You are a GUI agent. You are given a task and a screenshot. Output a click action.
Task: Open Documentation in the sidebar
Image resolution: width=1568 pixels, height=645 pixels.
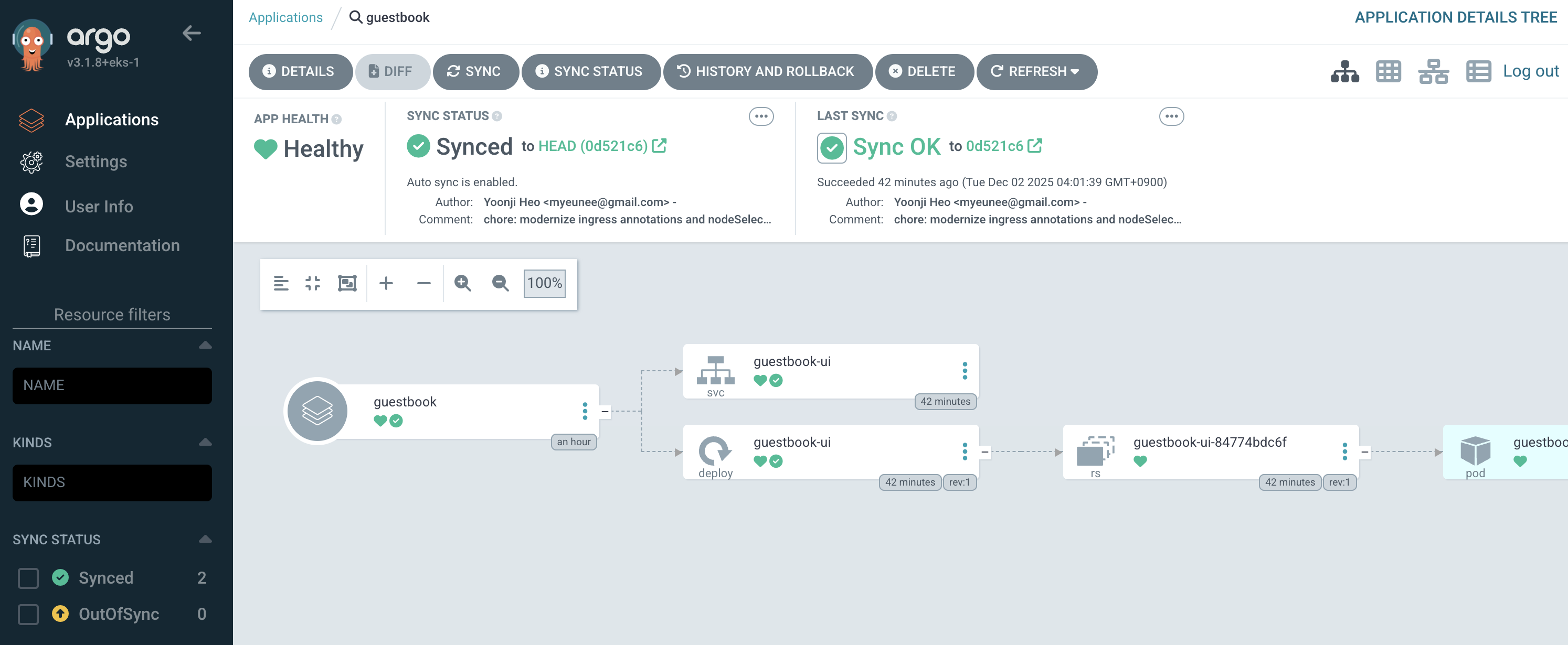coord(122,245)
